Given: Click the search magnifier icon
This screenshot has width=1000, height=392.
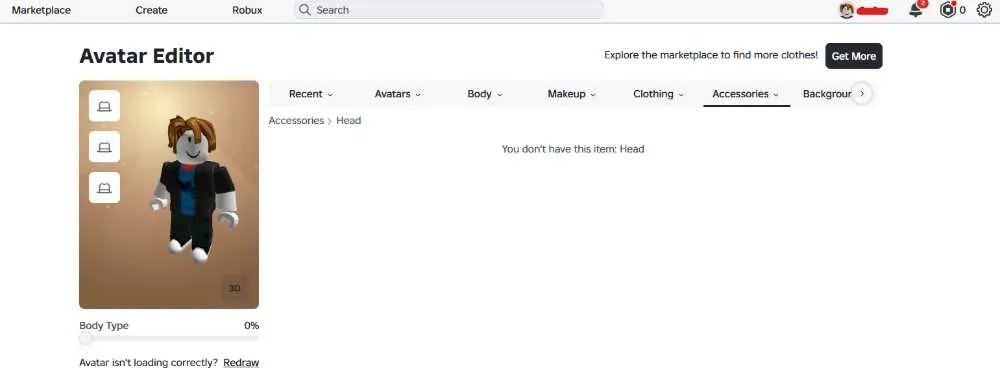Looking at the screenshot, I should click(x=305, y=10).
